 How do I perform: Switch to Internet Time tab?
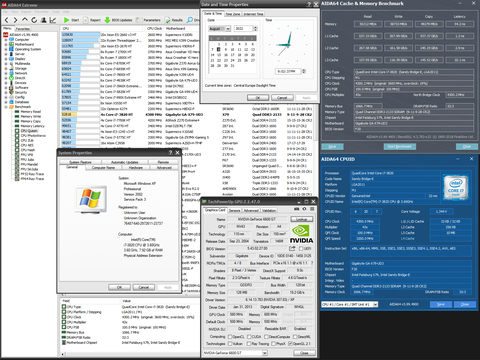tap(254, 14)
